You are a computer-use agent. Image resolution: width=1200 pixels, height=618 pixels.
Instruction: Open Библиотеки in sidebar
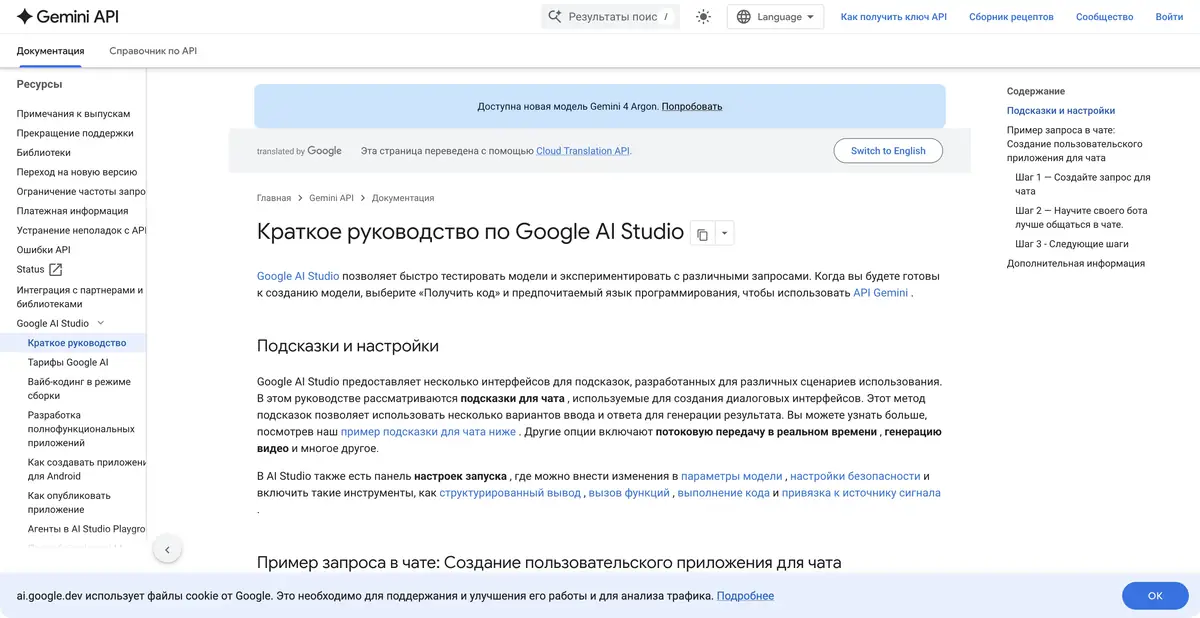pyautogui.click(x=44, y=153)
